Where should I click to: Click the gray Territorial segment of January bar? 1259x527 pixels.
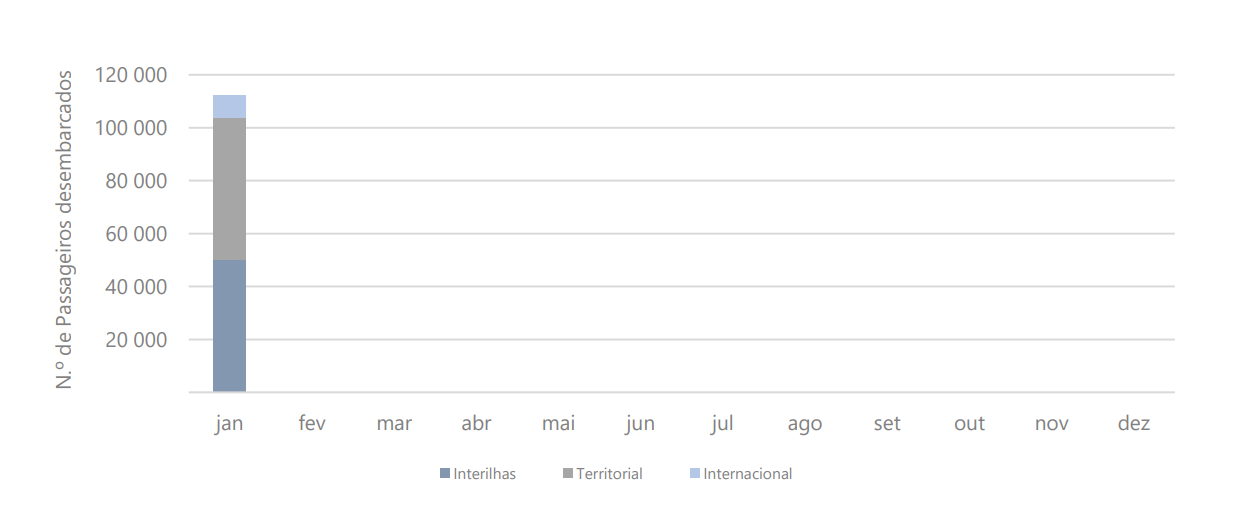[x=230, y=189]
